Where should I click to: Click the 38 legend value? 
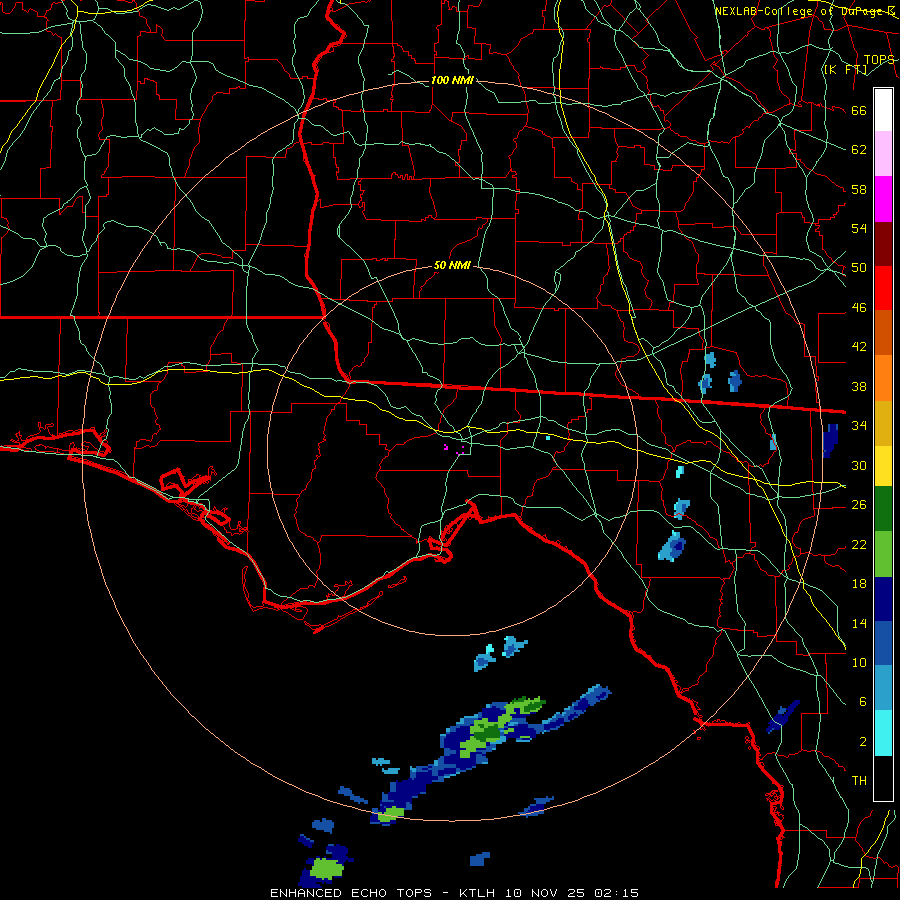pyautogui.click(x=859, y=386)
